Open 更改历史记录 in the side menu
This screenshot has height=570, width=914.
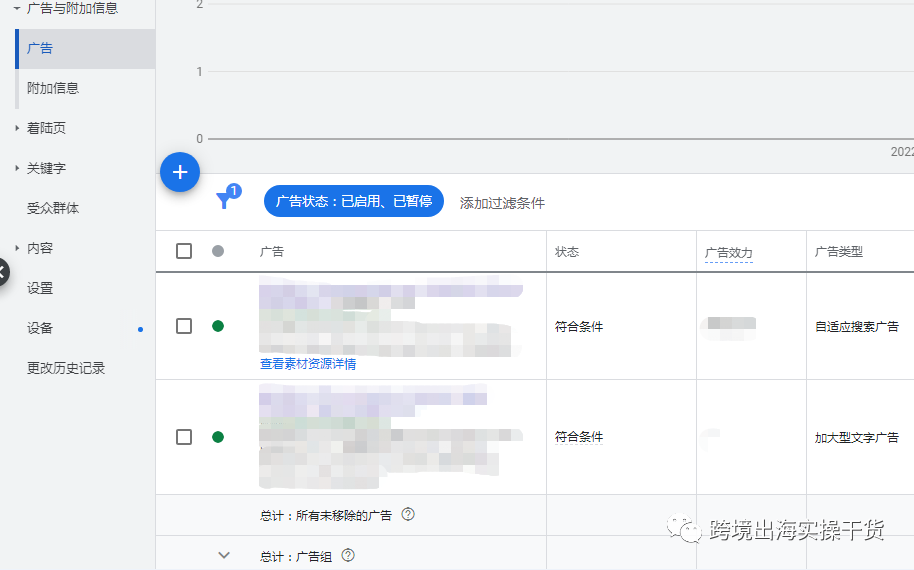pos(66,368)
